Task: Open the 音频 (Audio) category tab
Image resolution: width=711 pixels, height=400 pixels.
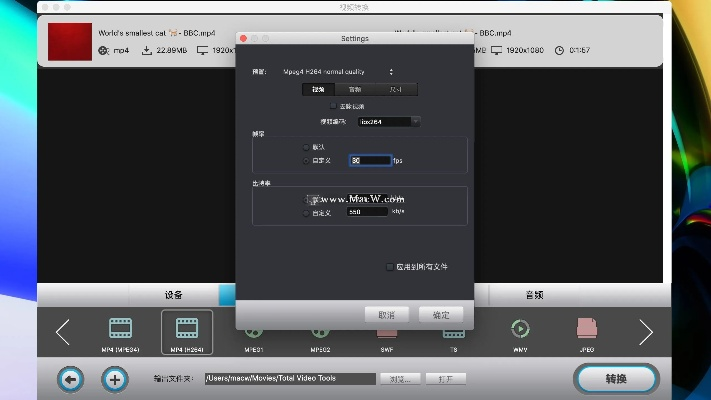Action: point(534,295)
